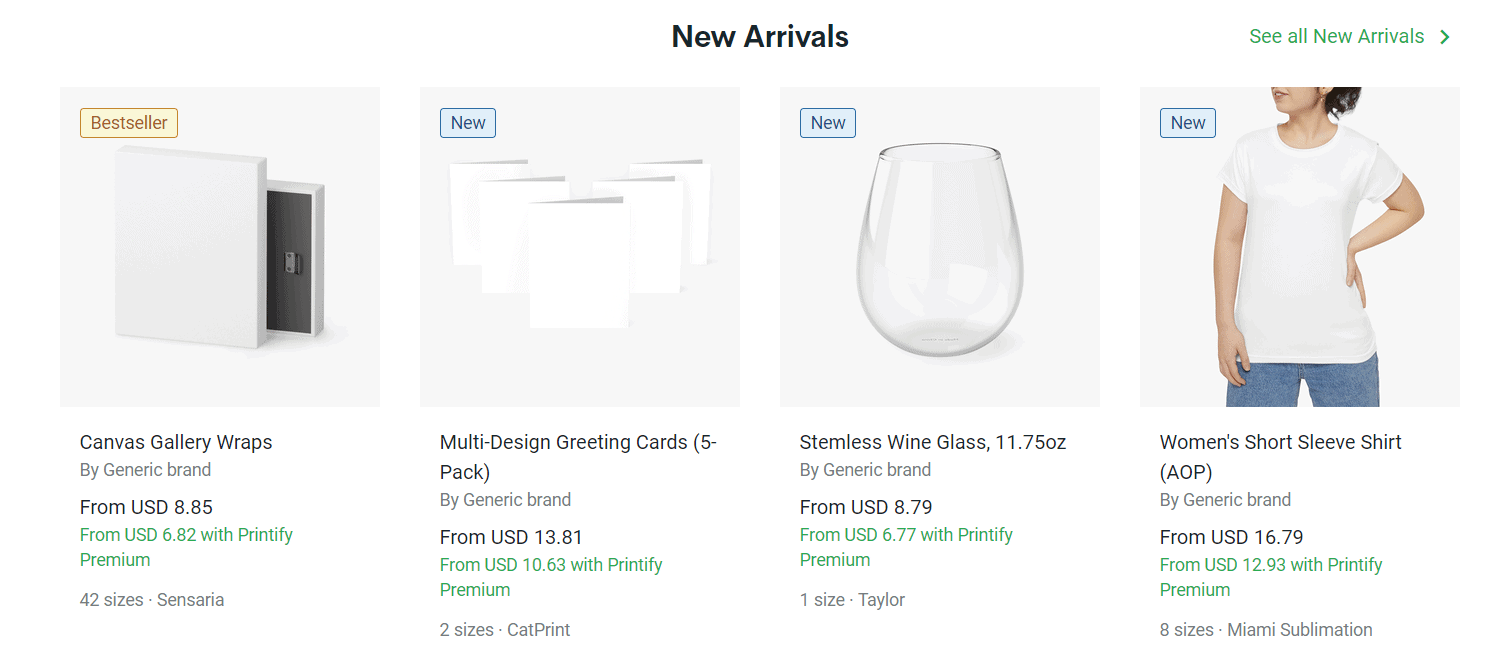The image size is (1508, 667).
Task: Click the Miami Sublimation brand text
Action: tap(1299, 630)
